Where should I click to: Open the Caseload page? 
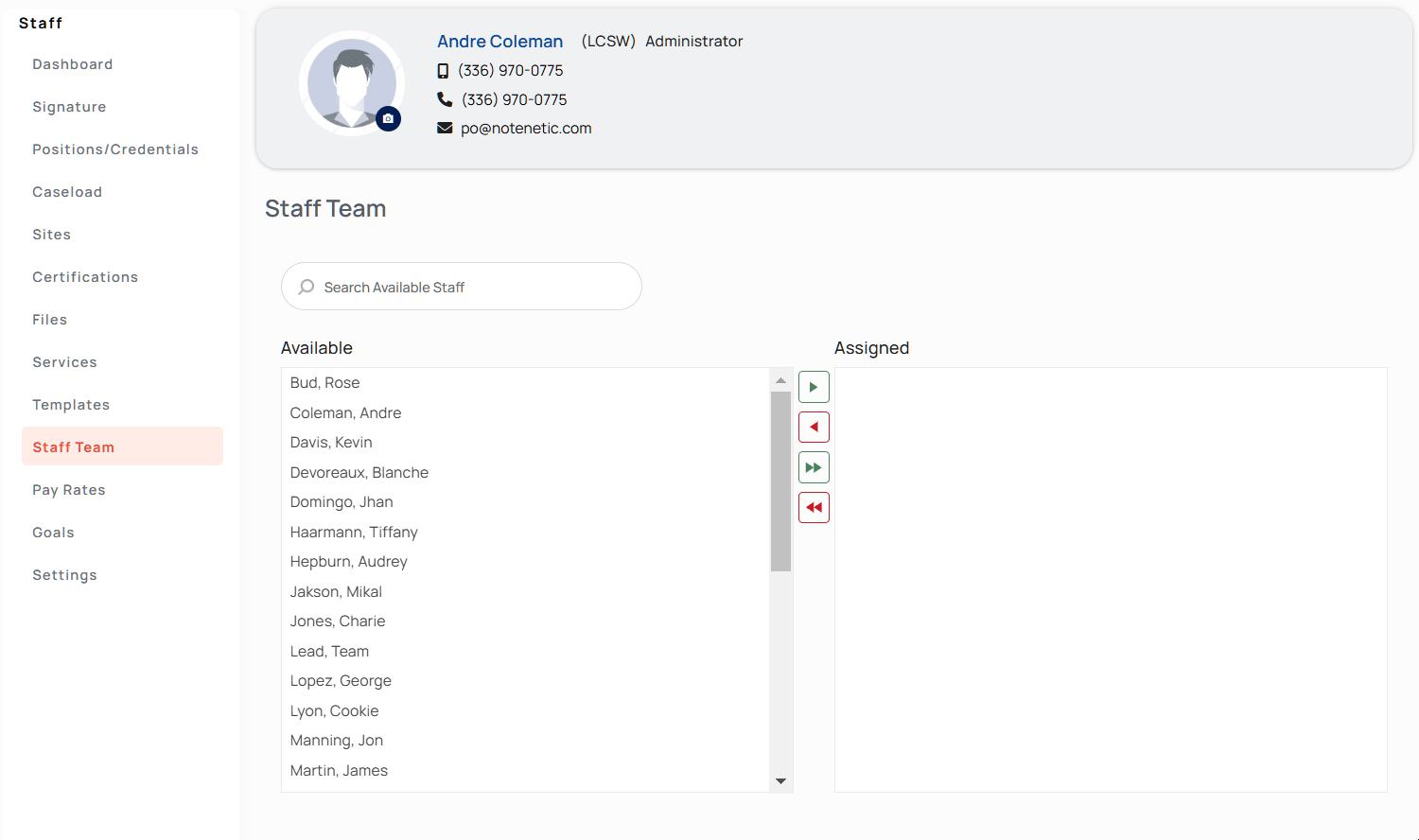[67, 192]
